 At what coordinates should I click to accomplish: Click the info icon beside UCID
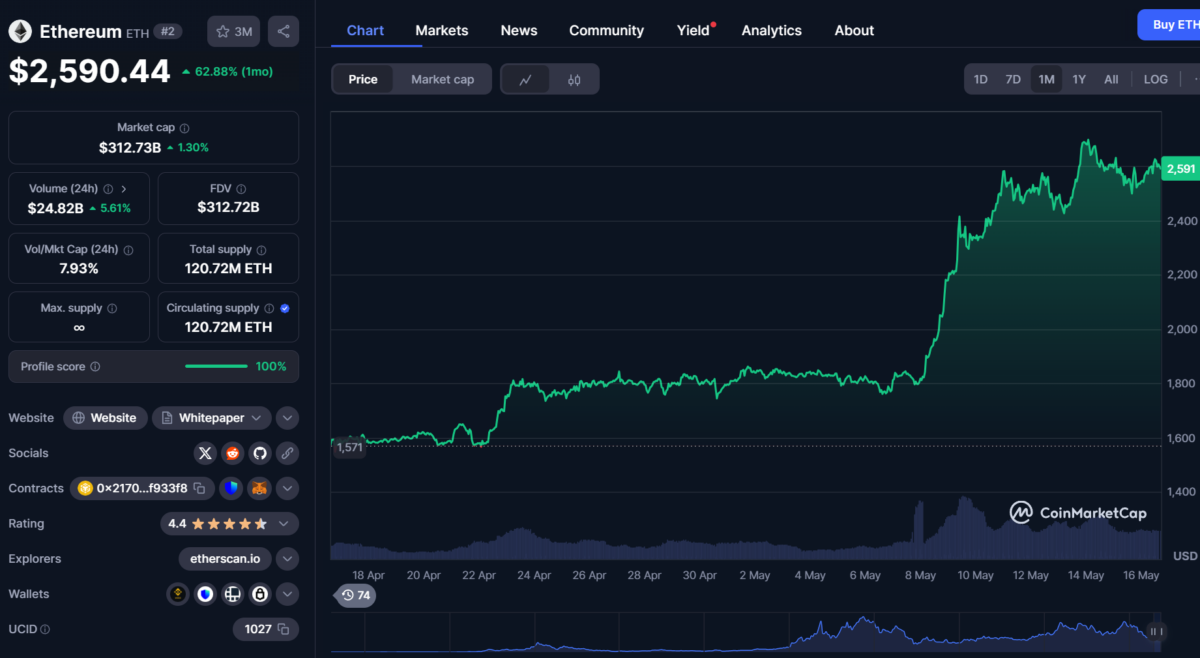pos(45,629)
